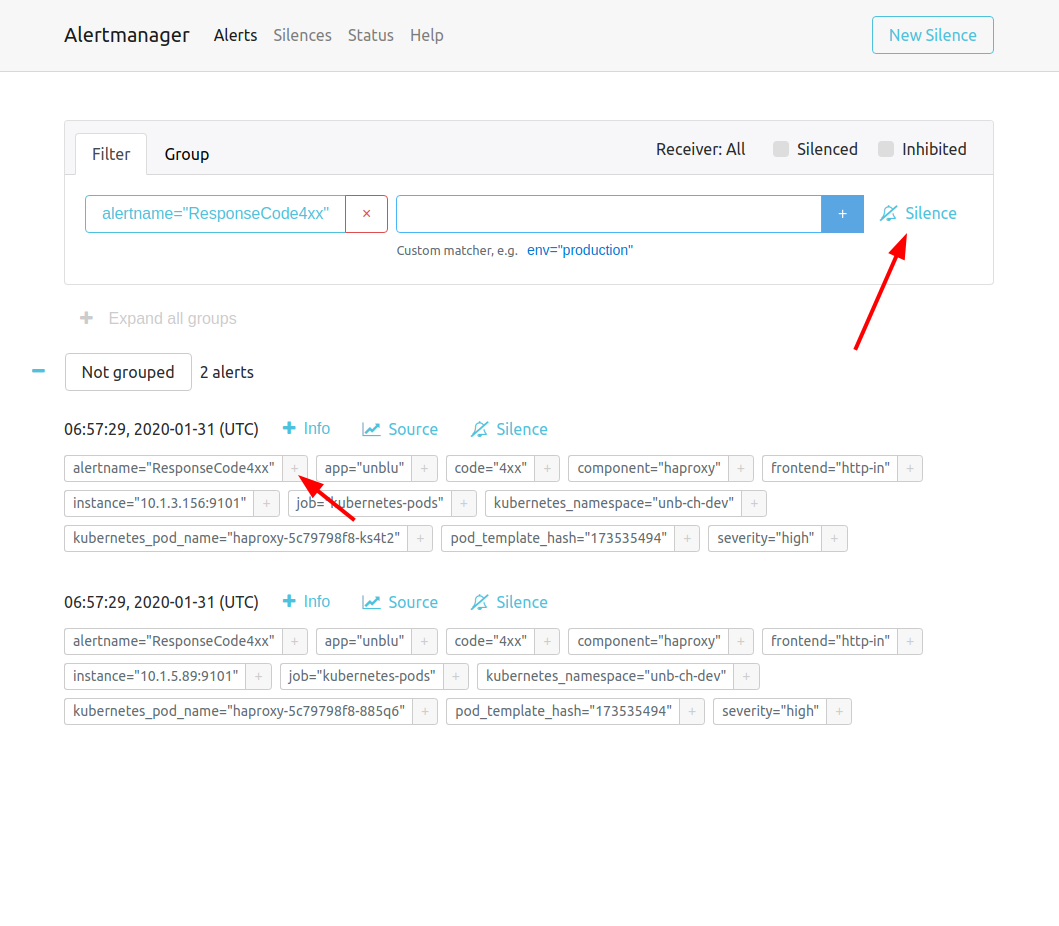Screen dimensions: 1059x926
Task: Silence the second alert
Action: click(509, 602)
